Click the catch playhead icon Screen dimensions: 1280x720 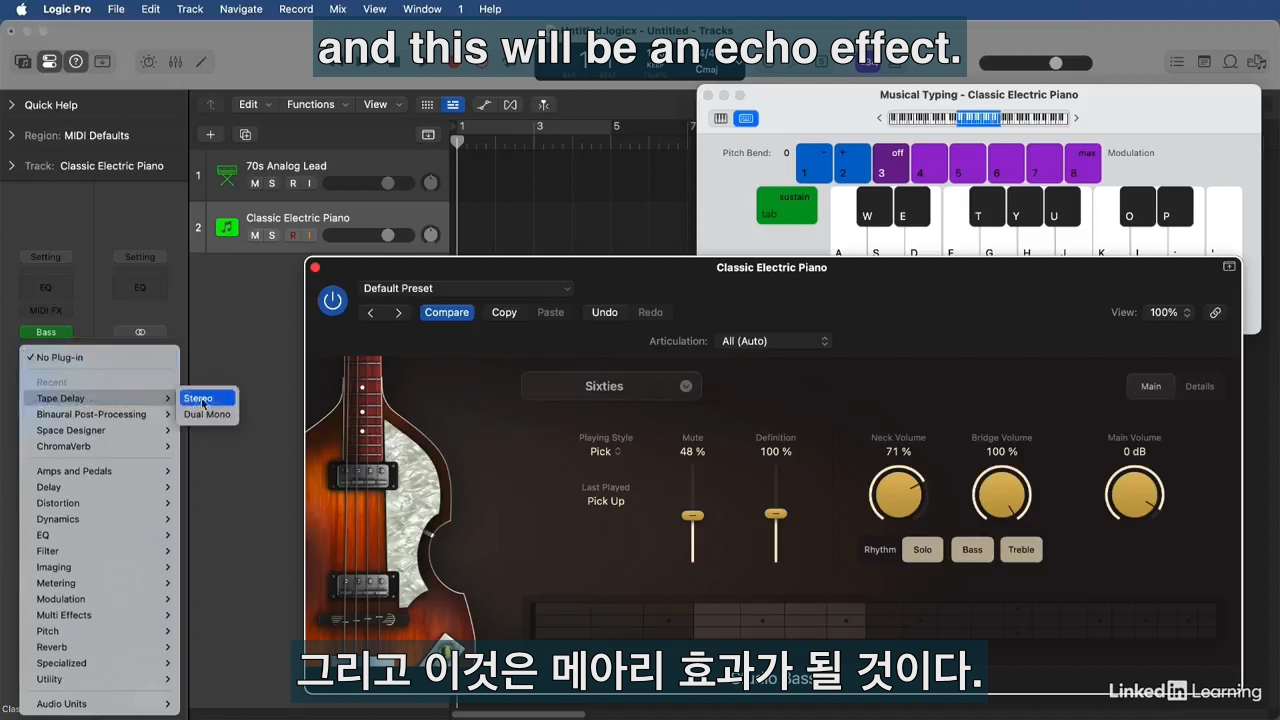click(x=543, y=105)
